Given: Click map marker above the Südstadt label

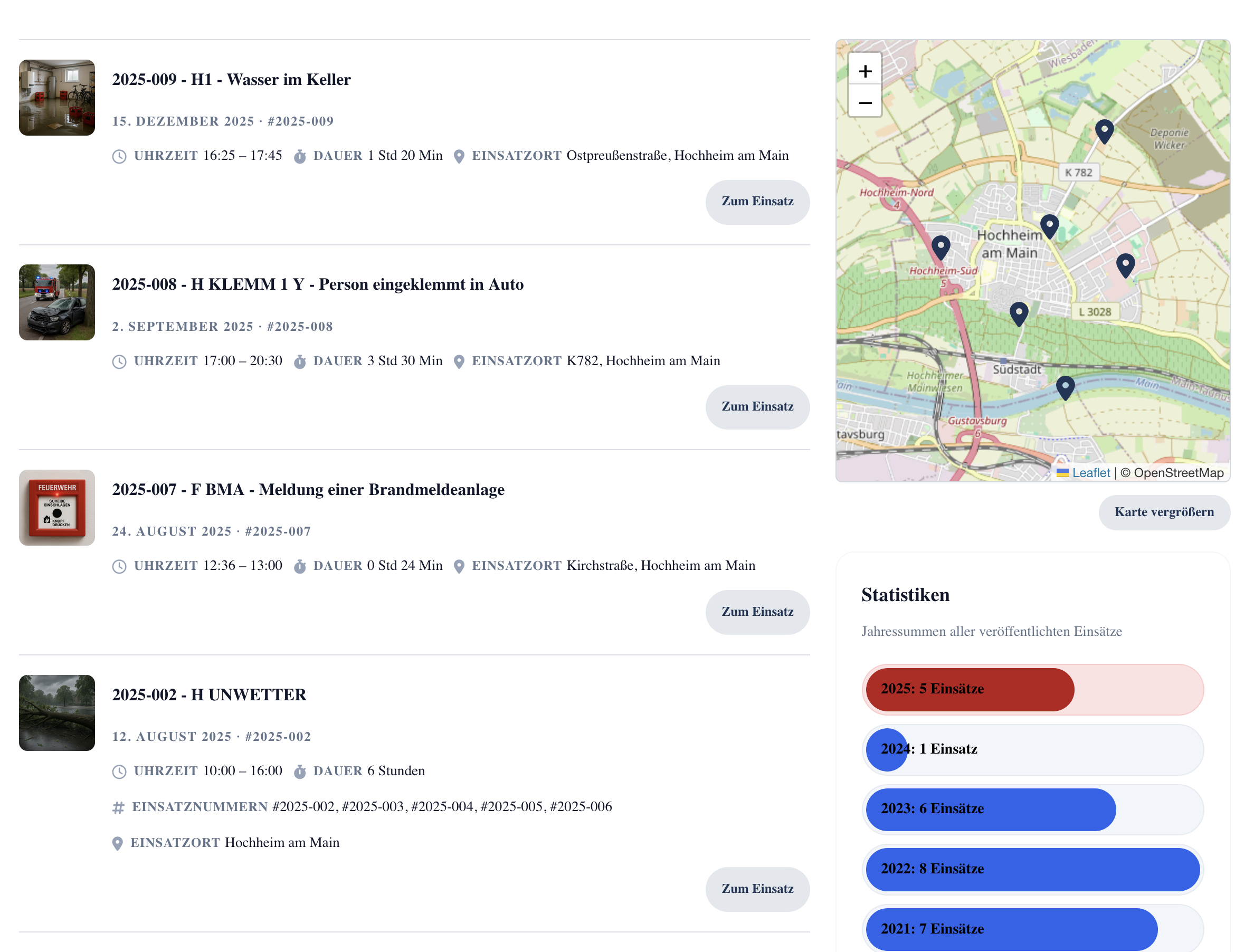Looking at the screenshot, I should [1019, 313].
